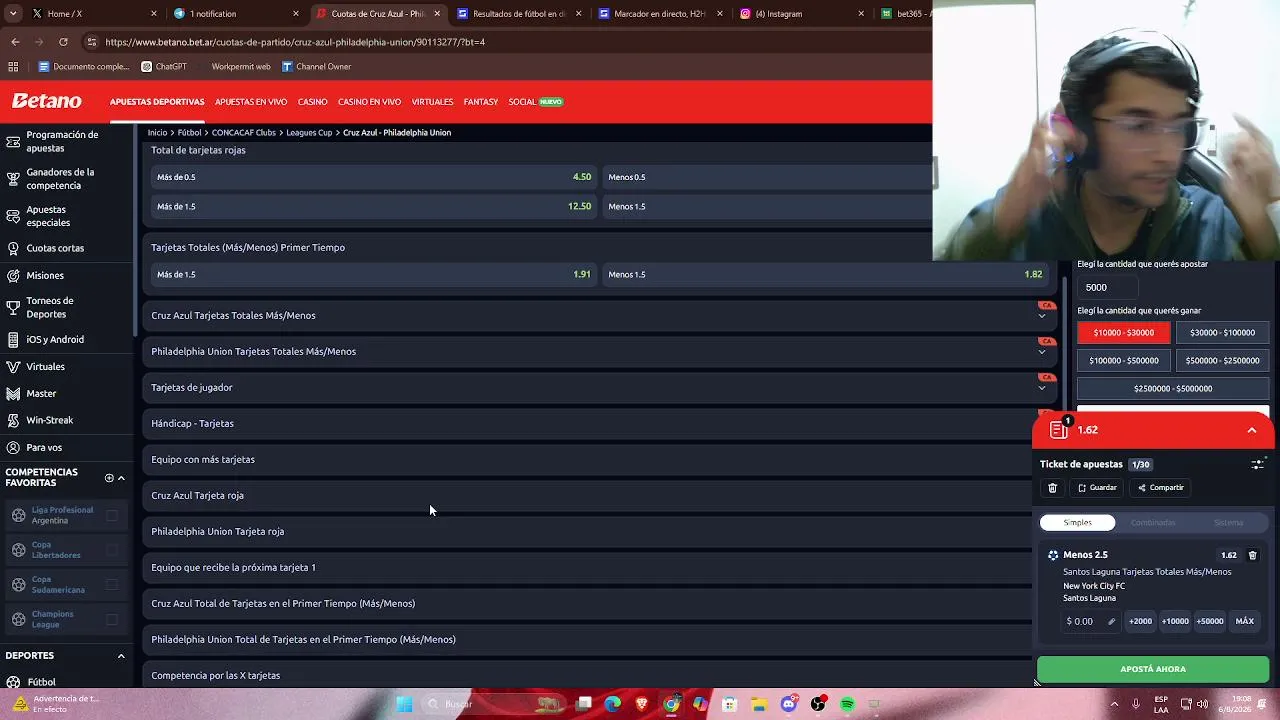The height and width of the screenshot is (720, 1280).
Task: Pick Más de 1.5 first half cards 1.91
Action: 374,274
